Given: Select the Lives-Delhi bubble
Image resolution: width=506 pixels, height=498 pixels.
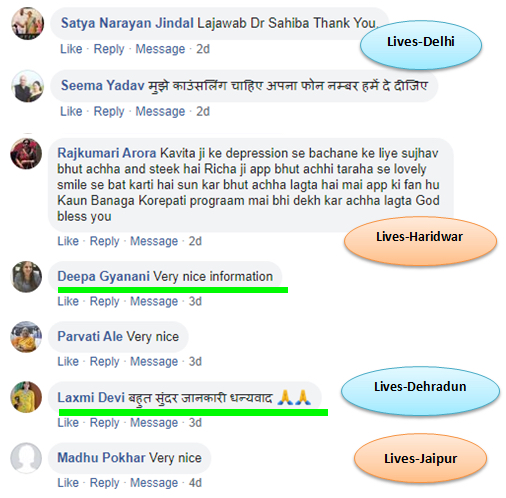Looking at the screenshot, I should point(421,45).
